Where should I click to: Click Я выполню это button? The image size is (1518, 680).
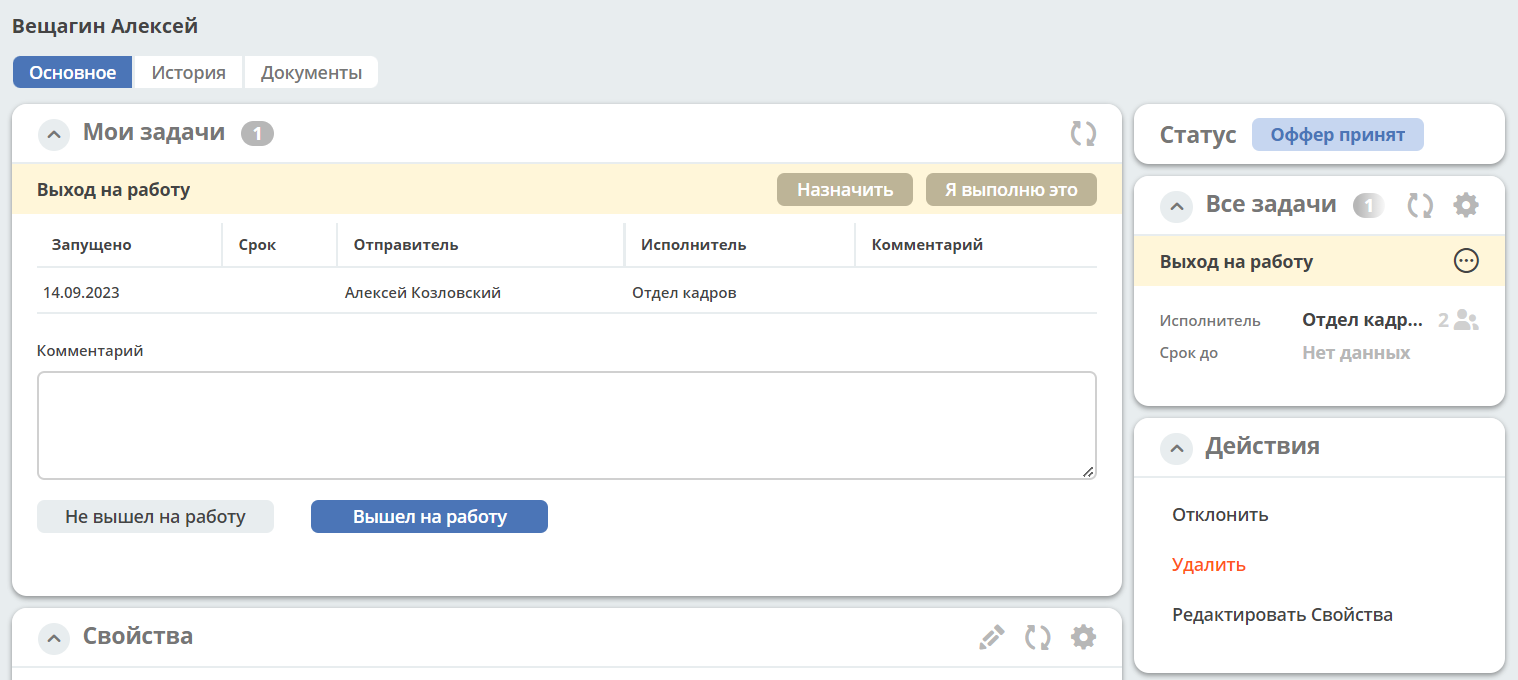click(1011, 190)
